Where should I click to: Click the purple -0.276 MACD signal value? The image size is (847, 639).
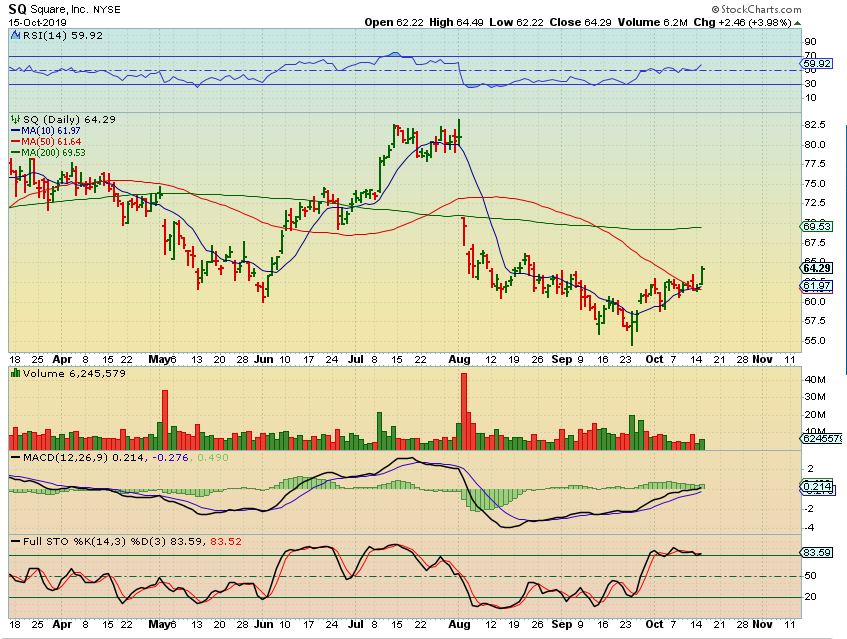point(171,458)
